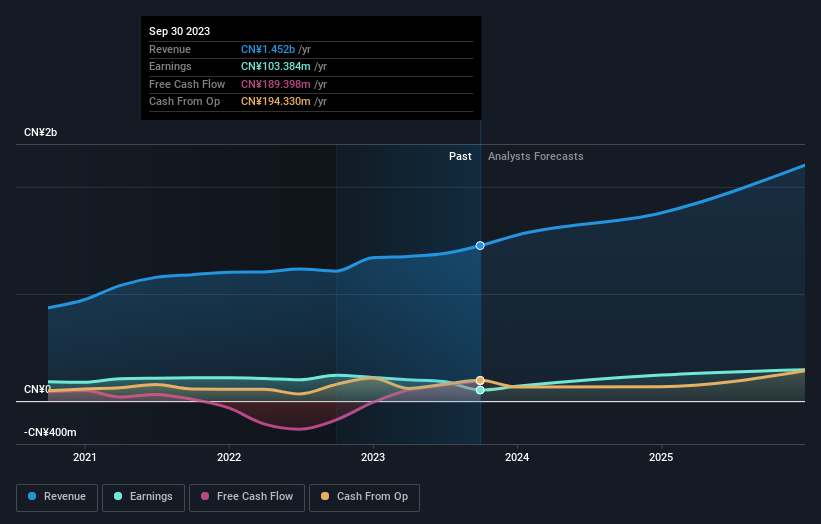
Task: Click the CN¥2b y-axis label
Action: 40,132
